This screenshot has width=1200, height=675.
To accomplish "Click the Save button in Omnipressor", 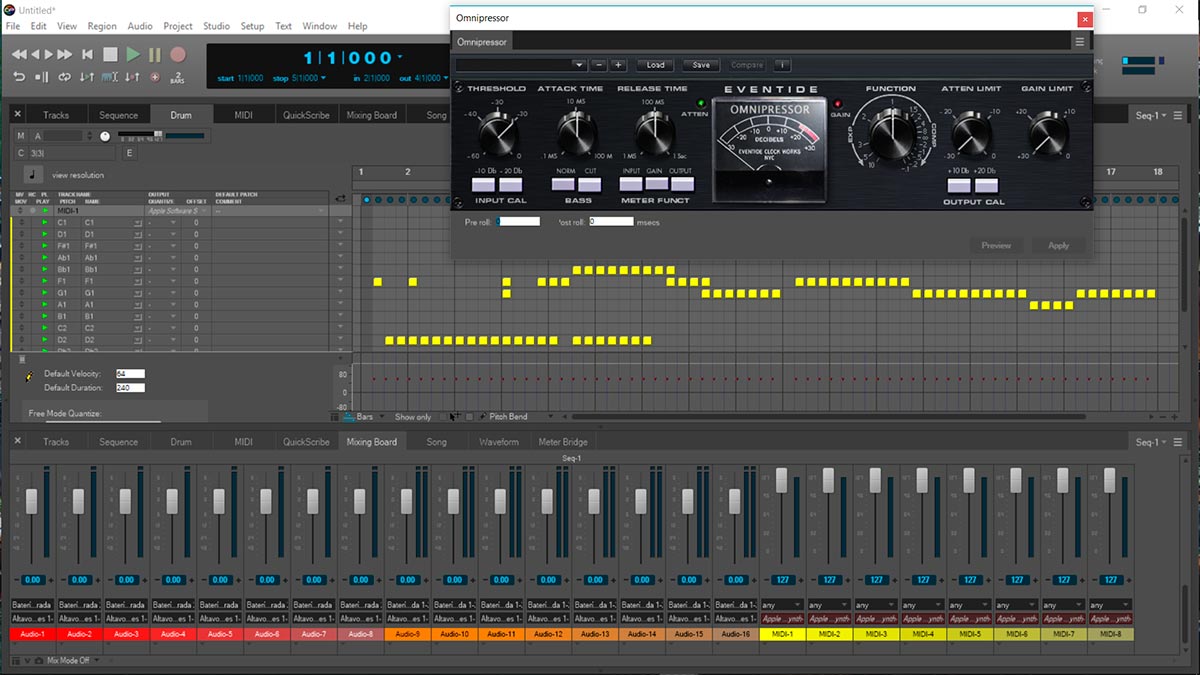I will click(x=701, y=65).
